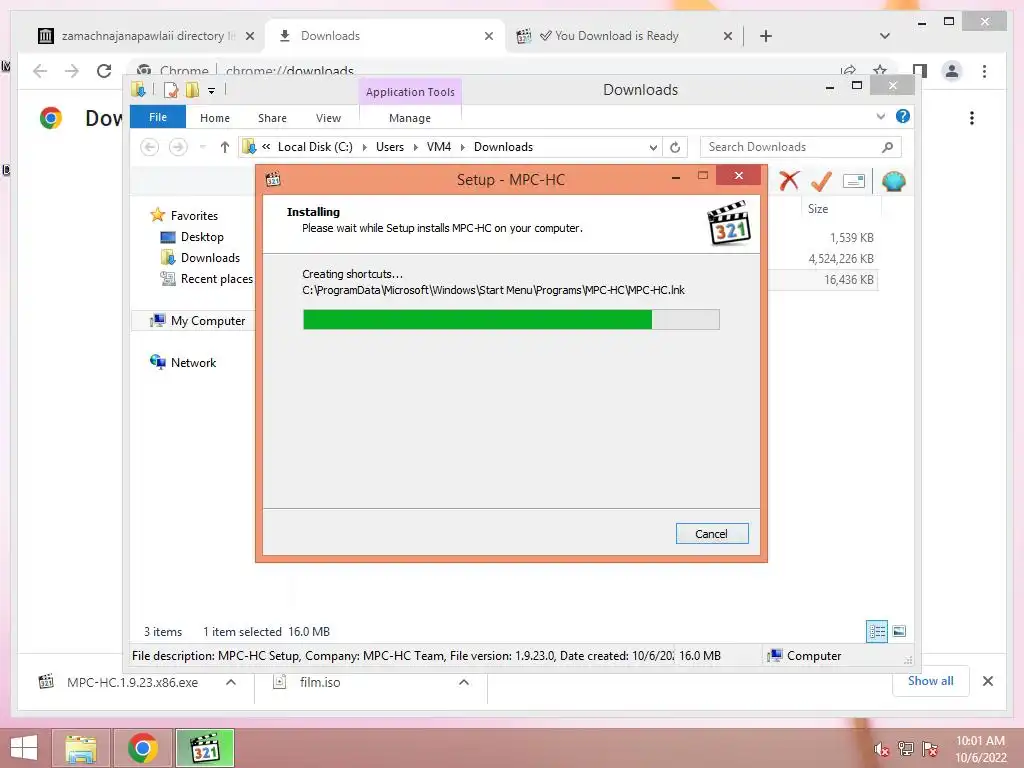Click the explorer Back arrow button

pos(150,147)
